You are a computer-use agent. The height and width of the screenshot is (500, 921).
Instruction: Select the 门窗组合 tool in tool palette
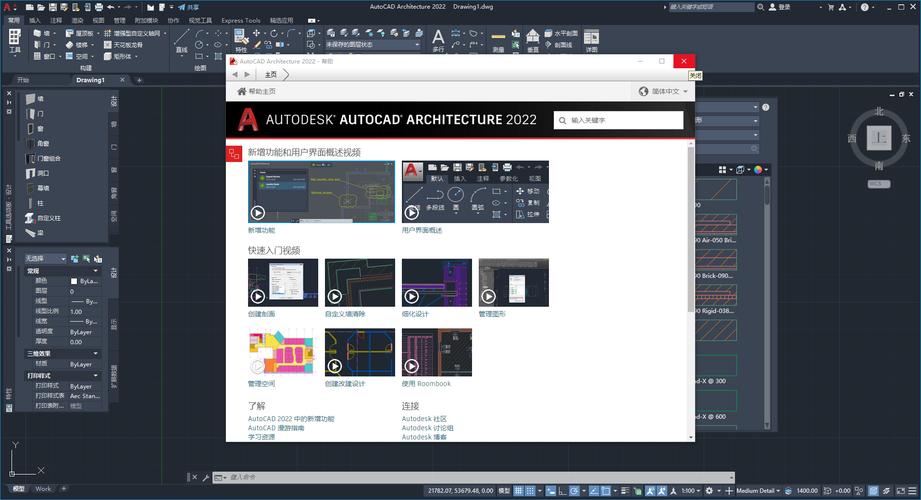click(x=43, y=159)
